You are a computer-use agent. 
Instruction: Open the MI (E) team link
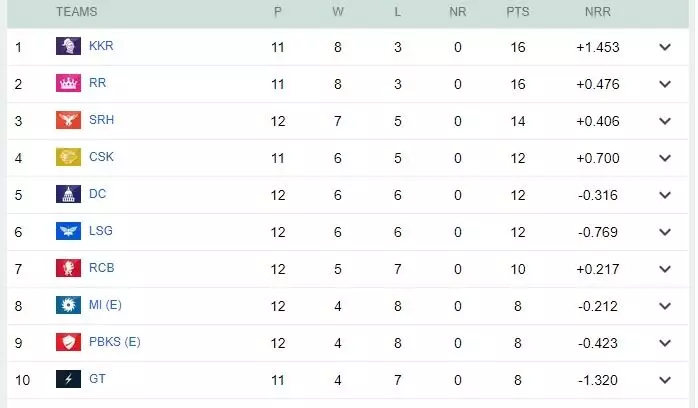105,305
